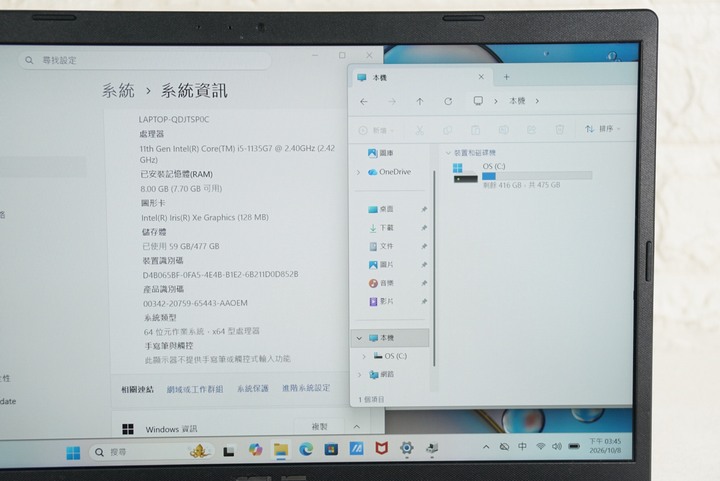Click the 1 個項目 status text
Viewport: 720px width, 481px height.
(371, 399)
